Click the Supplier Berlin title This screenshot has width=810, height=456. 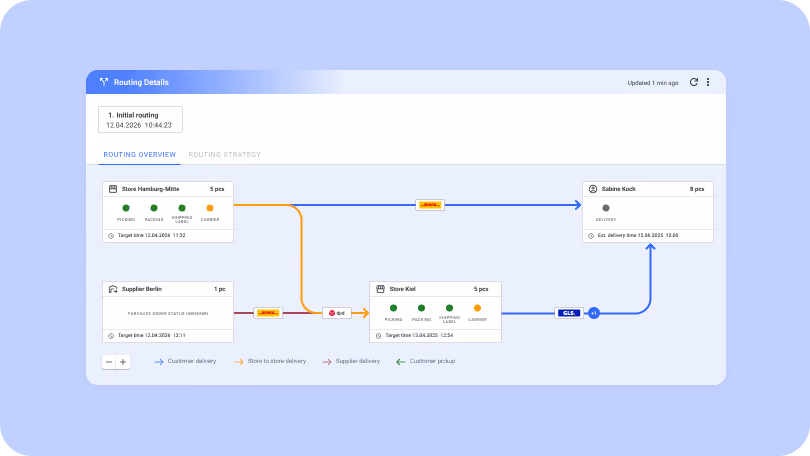(142, 289)
